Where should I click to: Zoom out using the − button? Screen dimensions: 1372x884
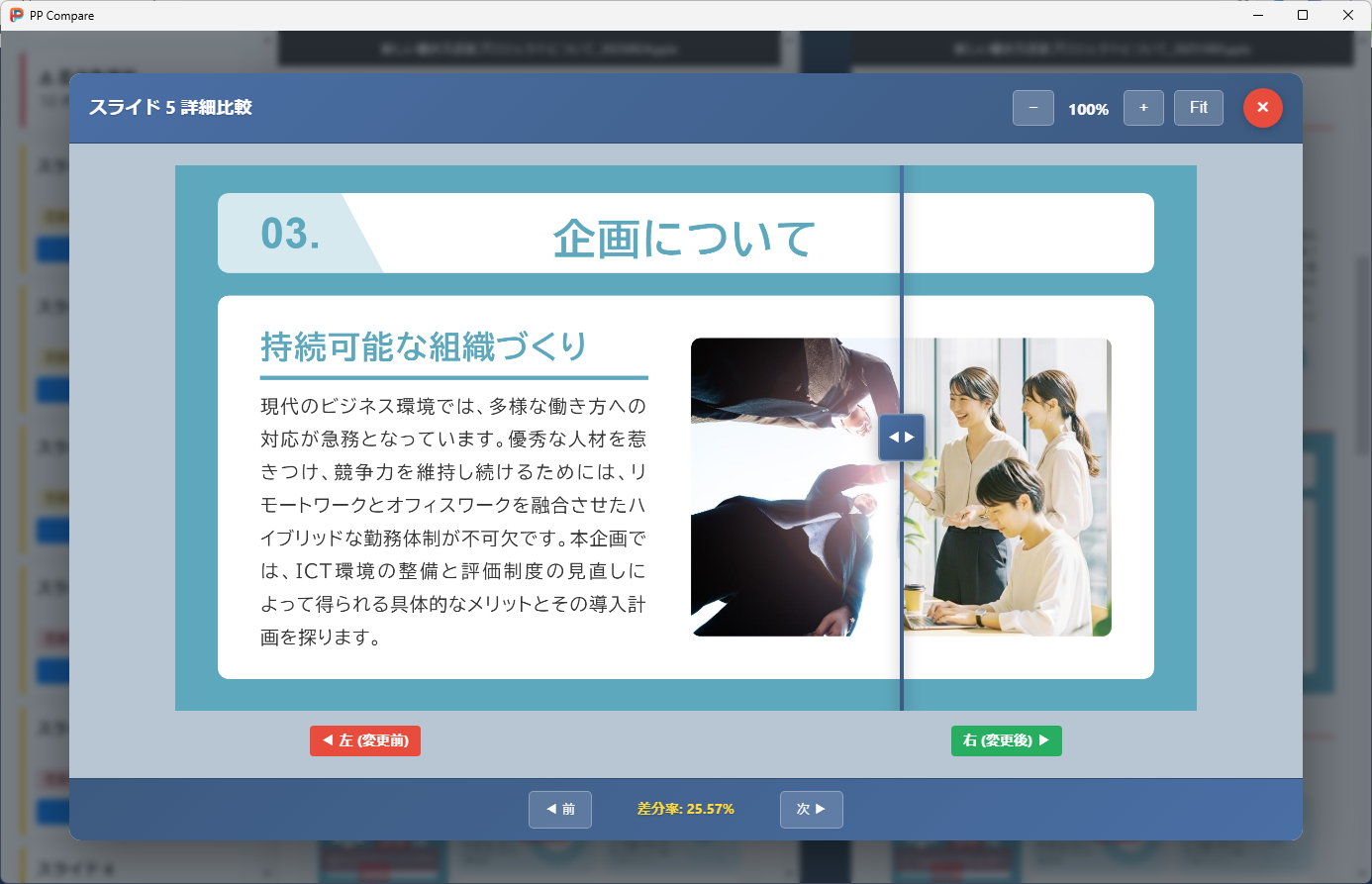coord(1032,107)
